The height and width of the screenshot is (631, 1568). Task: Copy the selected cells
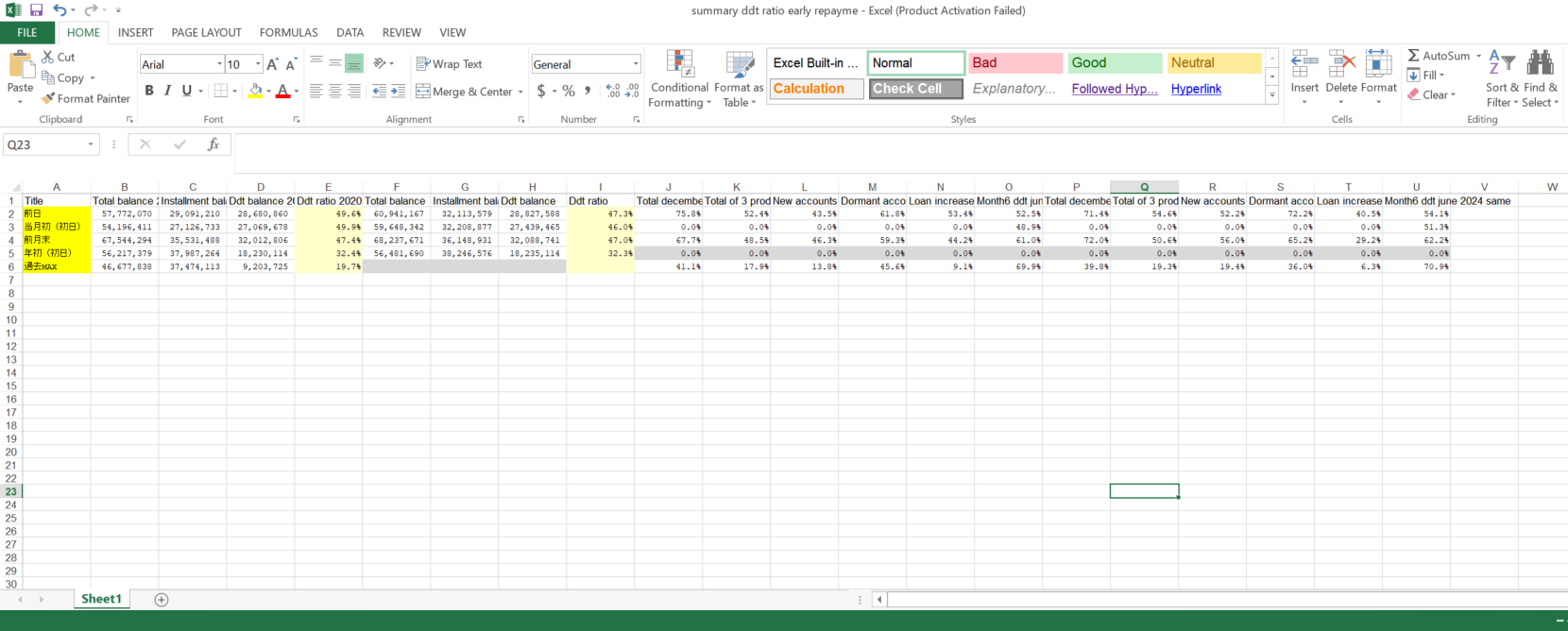[x=62, y=77]
